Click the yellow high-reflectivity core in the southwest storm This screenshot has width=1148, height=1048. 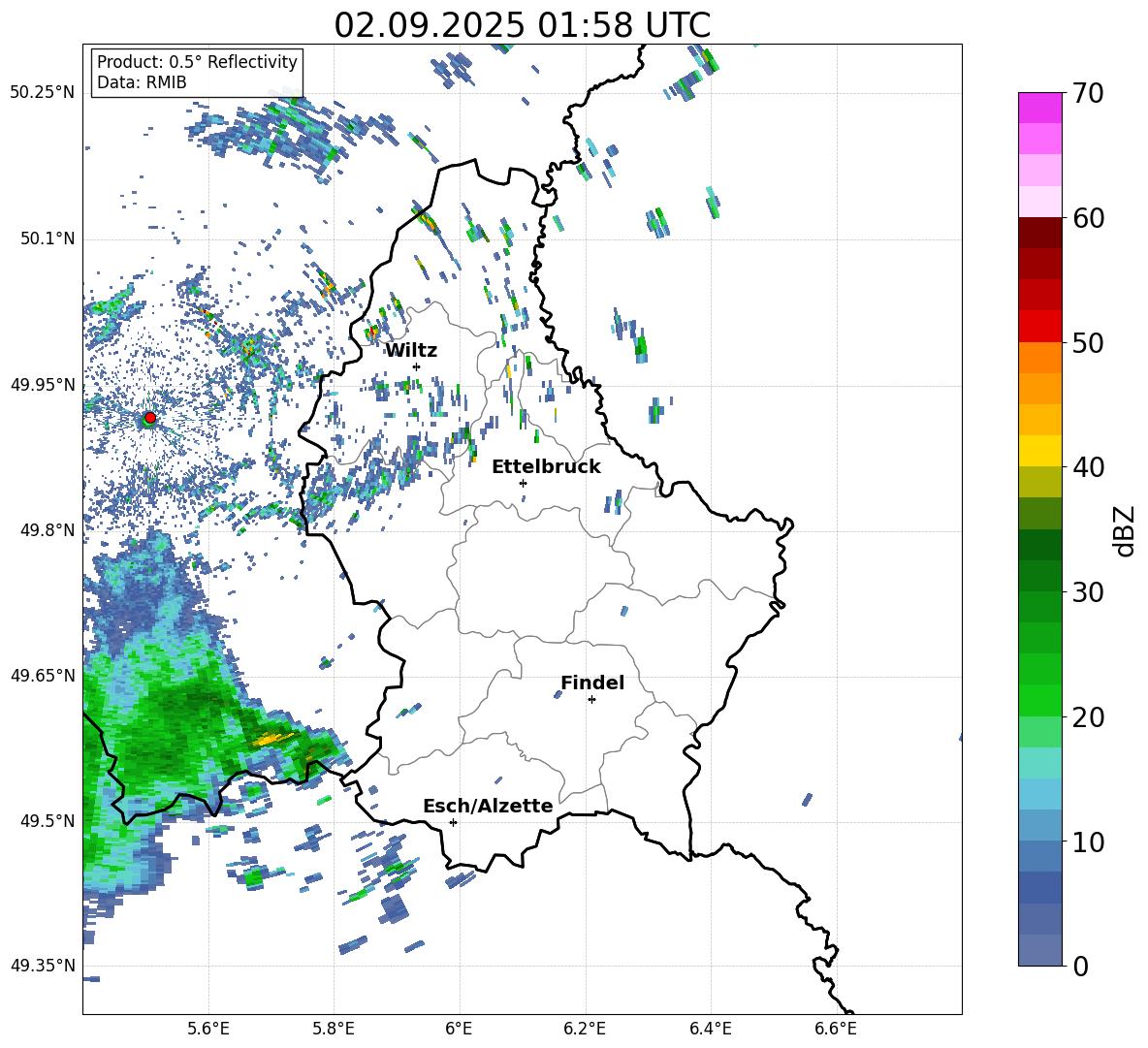269,739
